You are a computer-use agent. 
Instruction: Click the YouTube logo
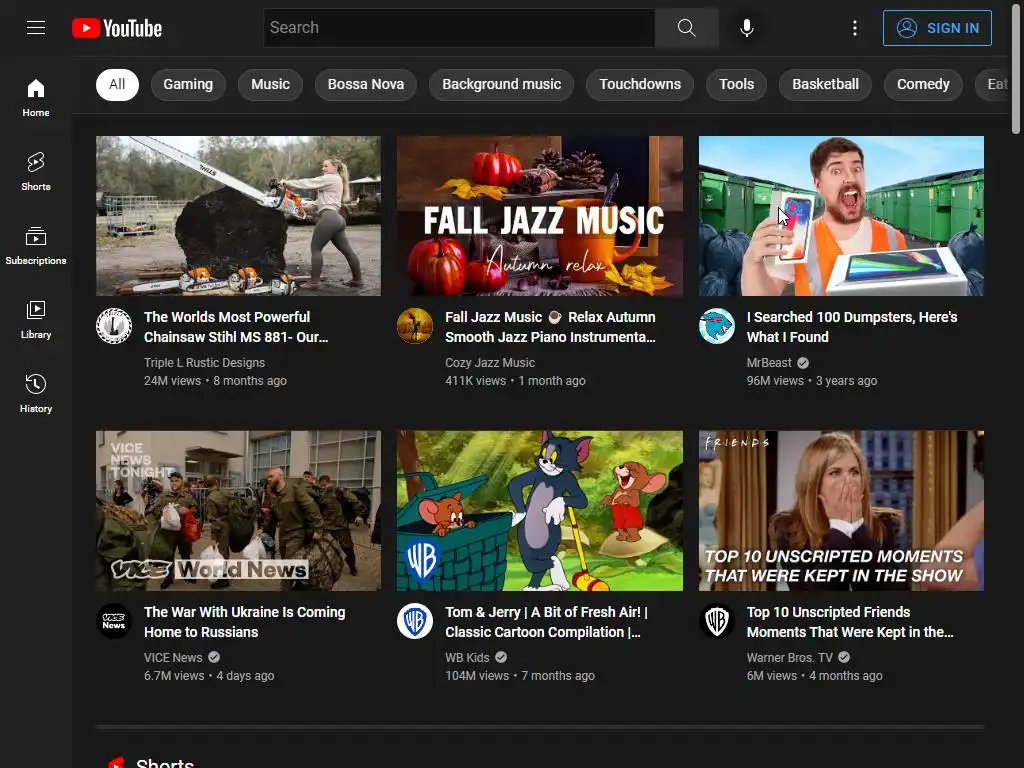117,28
